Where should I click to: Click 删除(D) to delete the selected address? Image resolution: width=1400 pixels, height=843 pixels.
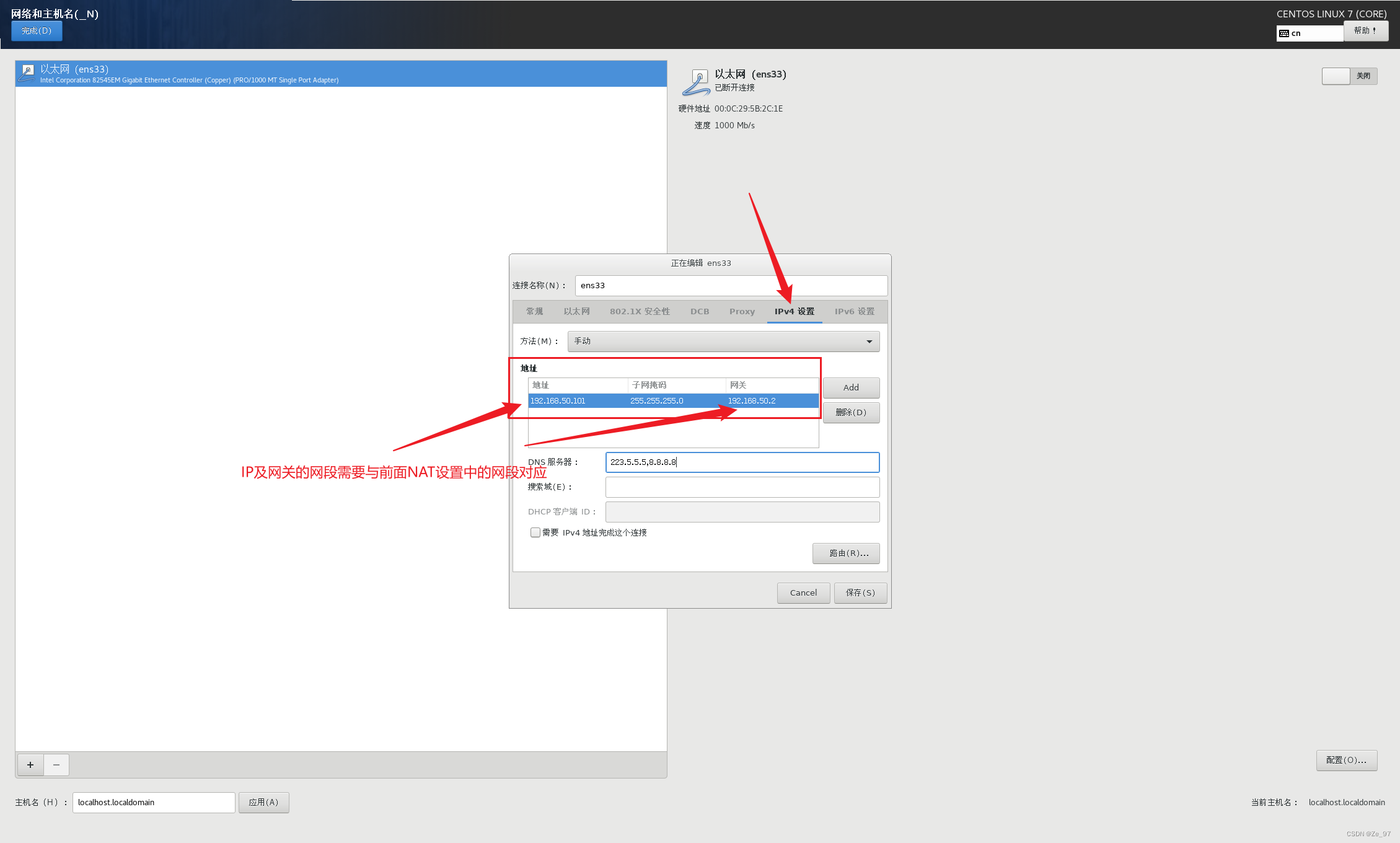click(x=851, y=412)
